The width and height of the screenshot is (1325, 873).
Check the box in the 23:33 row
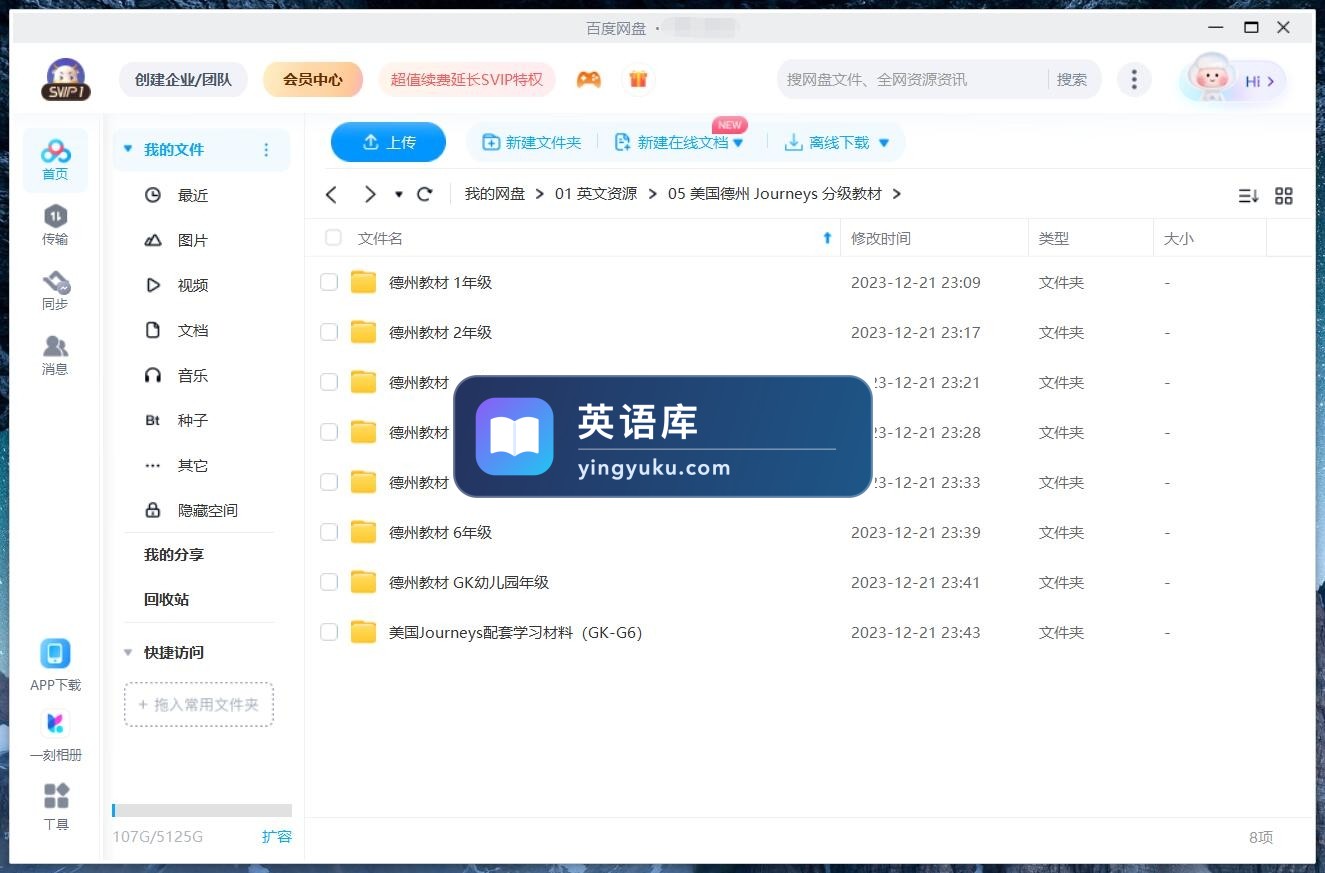click(329, 482)
